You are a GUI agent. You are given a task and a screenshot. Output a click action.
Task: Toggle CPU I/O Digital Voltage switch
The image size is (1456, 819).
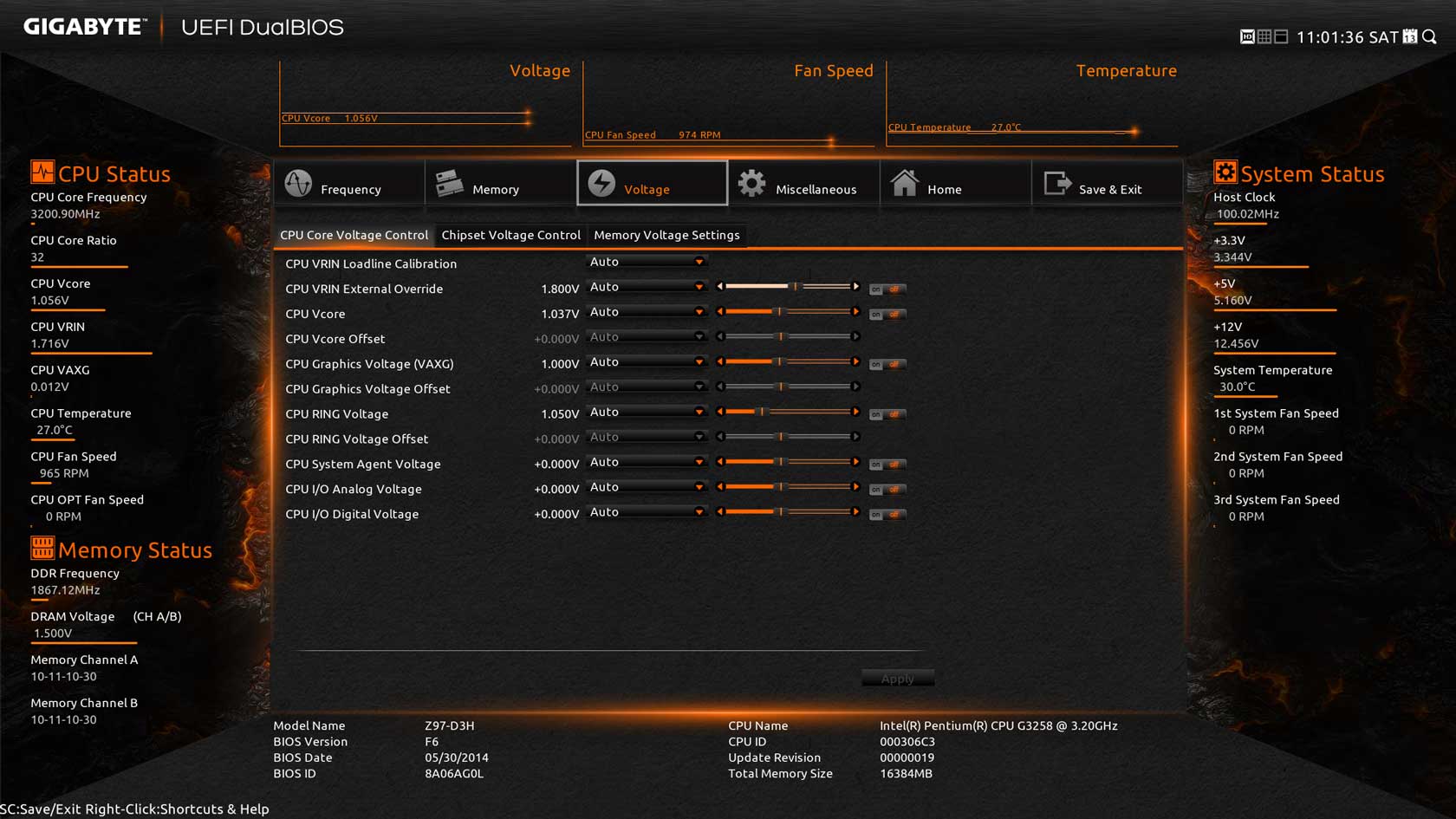tap(887, 515)
